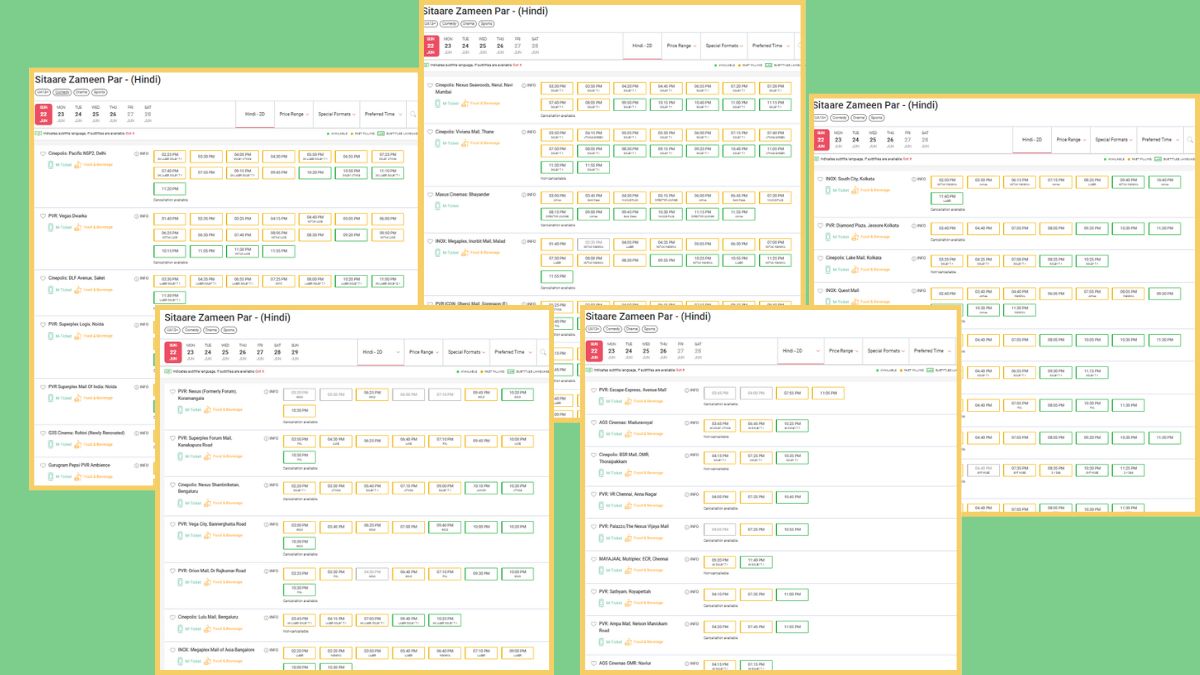Click Food & Beverage icon for INOX South City Kolkata
Viewport: 1200px width, 675px height.
pos(872,190)
